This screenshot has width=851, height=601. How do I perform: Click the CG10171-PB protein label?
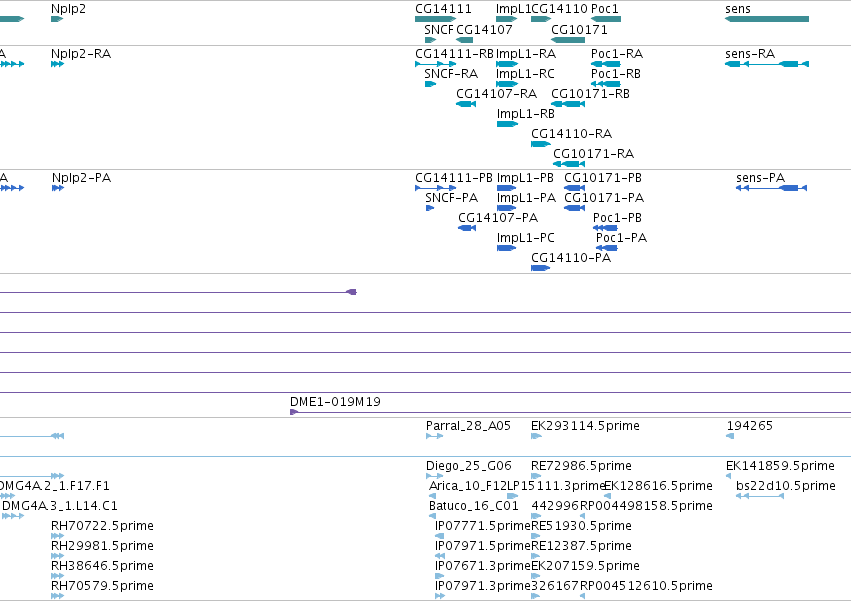click(603, 178)
